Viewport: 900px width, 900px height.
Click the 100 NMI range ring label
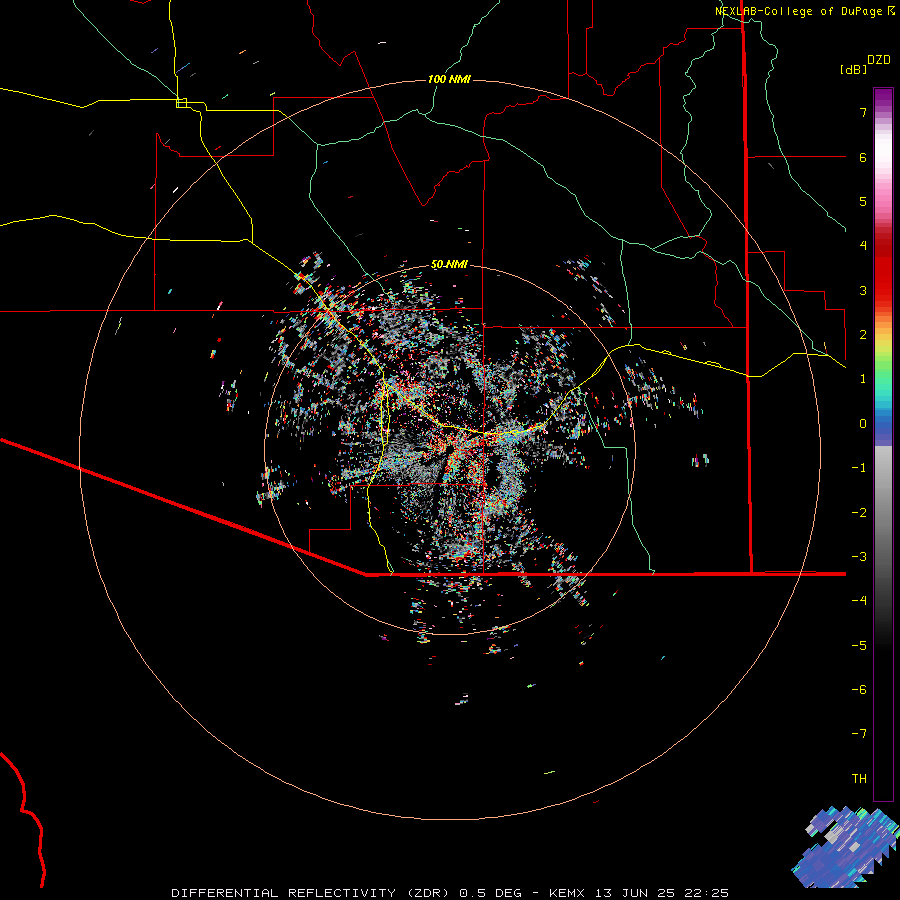point(449,79)
